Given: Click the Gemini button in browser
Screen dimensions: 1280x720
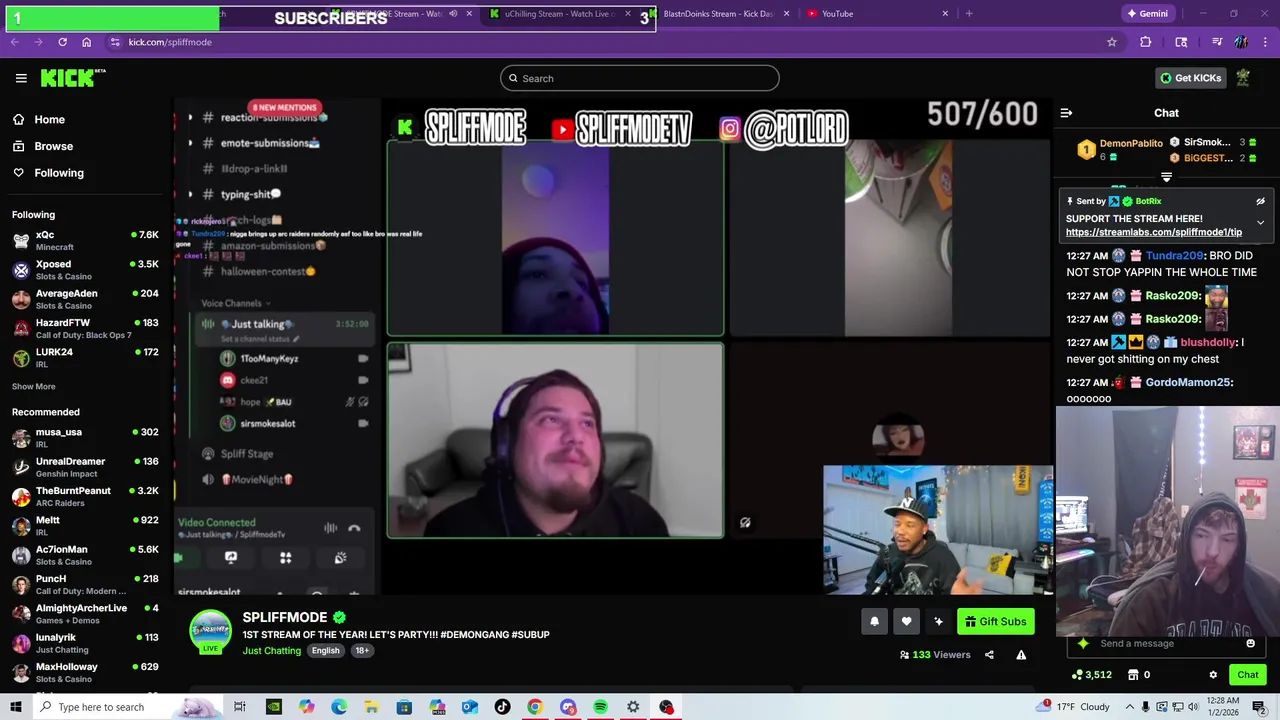Looking at the screenshot, I should pyautogui.click(x=1147, y=14).
